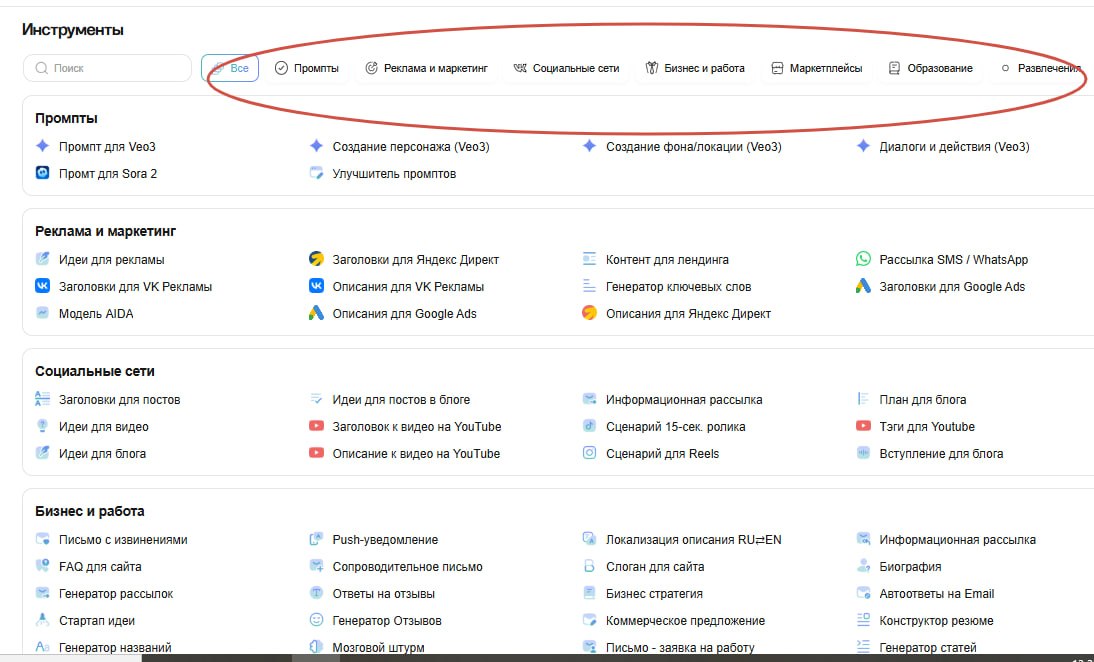Click the WhatsApp icon next to Рассылка SMS

(x=863, y=259)
